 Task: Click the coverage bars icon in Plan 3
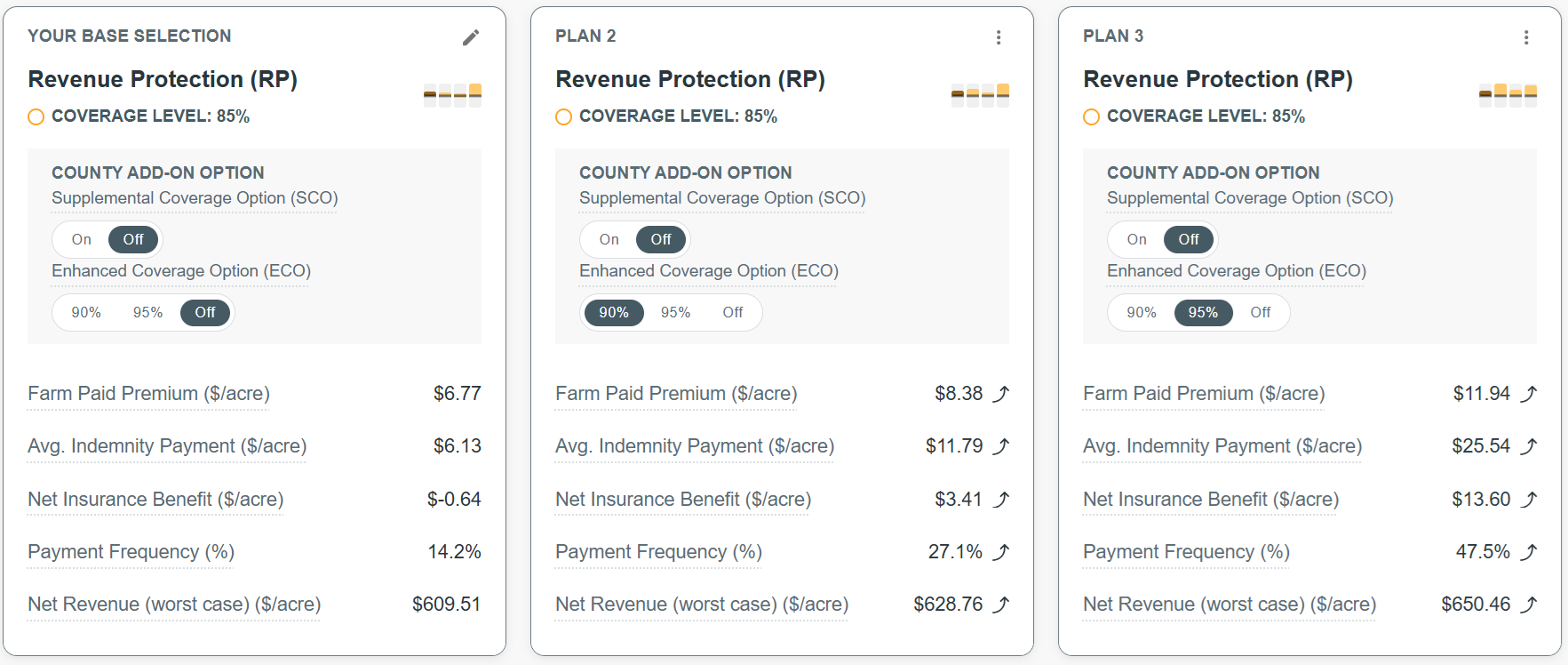(x=1508, y=94)
